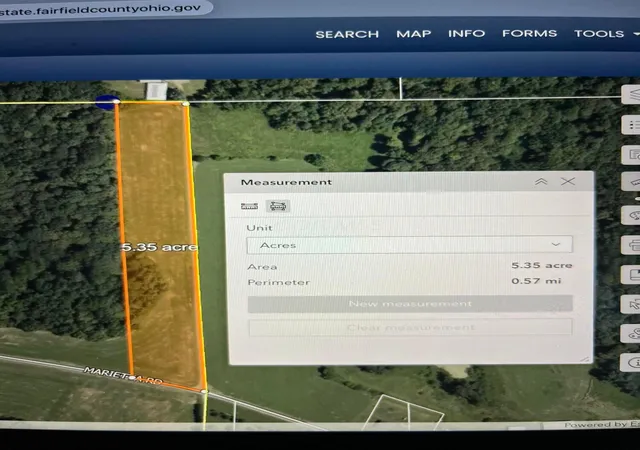Click the Area value 5.35 acre
640x450 pixels.
pos(542,265)
